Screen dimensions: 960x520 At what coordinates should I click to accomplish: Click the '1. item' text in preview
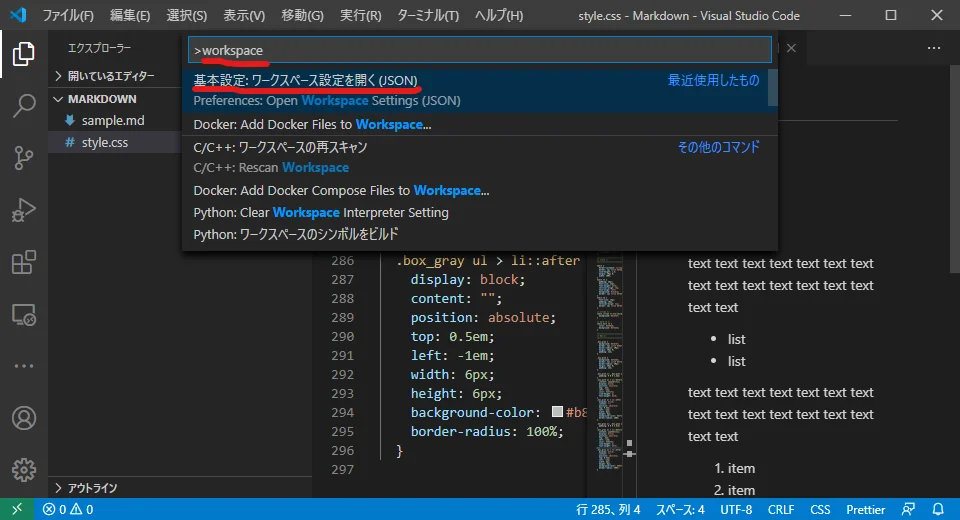tap(734, 469)
